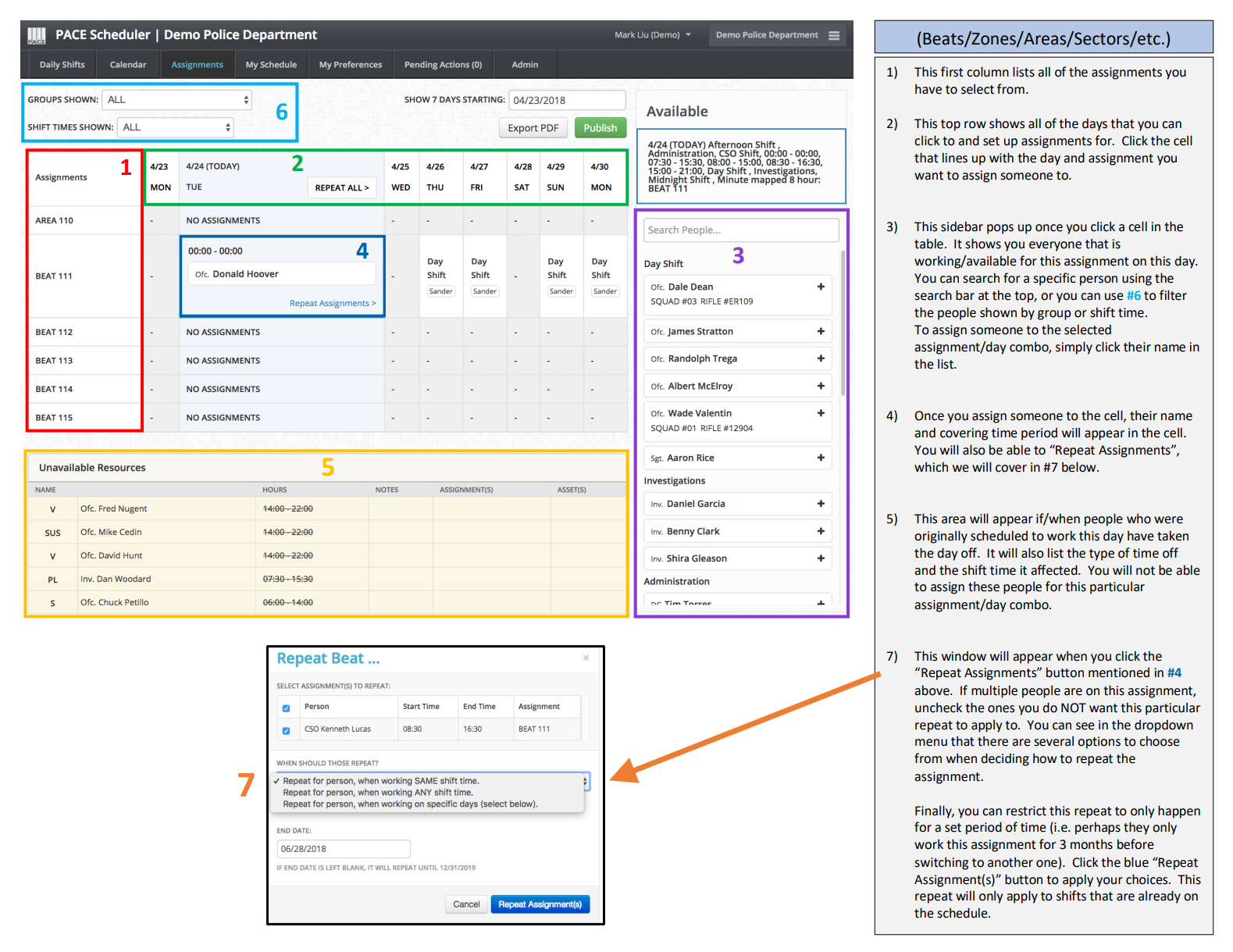
Task: Go to the My Schedule tab
Action: [x=271, y=65]
